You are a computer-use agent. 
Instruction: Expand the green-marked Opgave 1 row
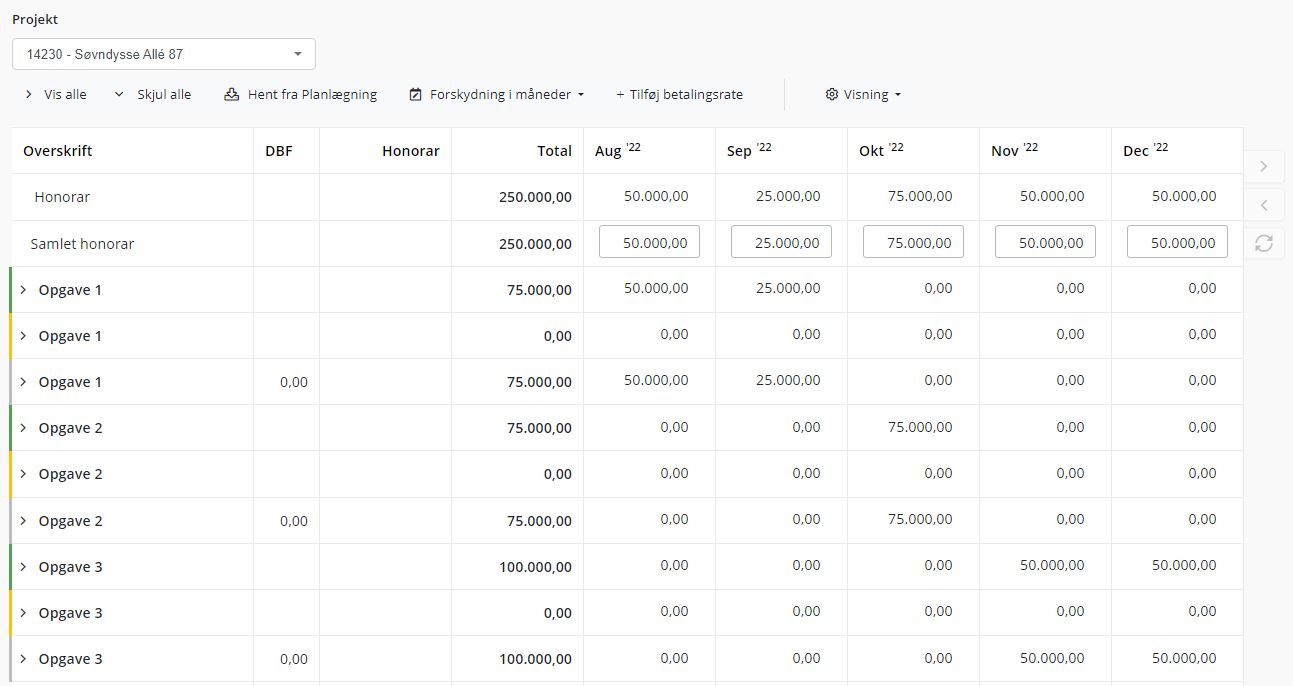[24, 290]
